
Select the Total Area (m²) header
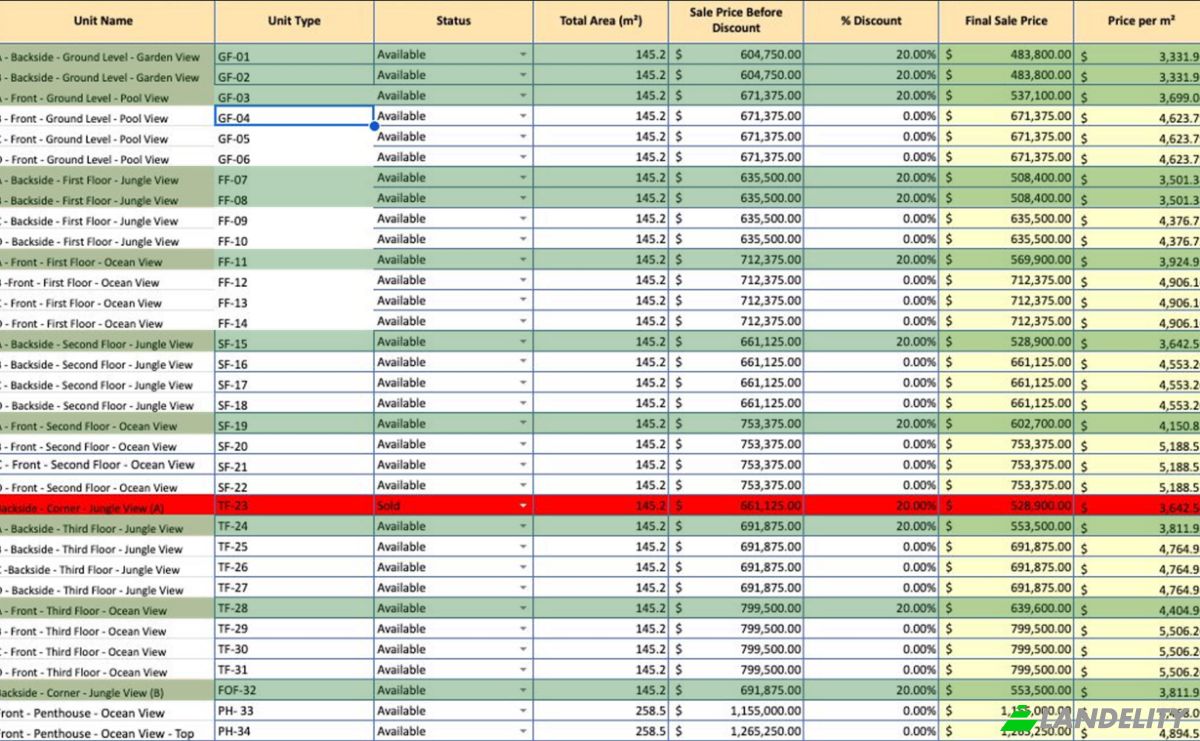click(x=601, y=21)
